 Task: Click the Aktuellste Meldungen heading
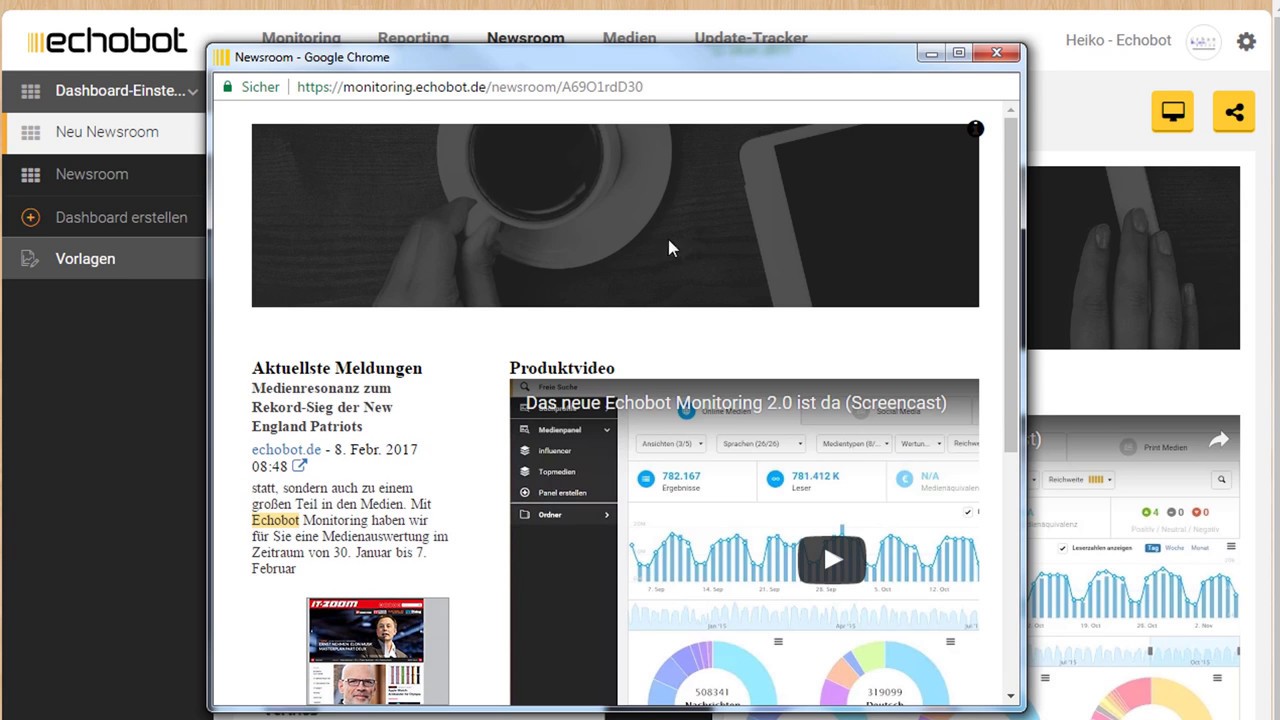(337, 368)
